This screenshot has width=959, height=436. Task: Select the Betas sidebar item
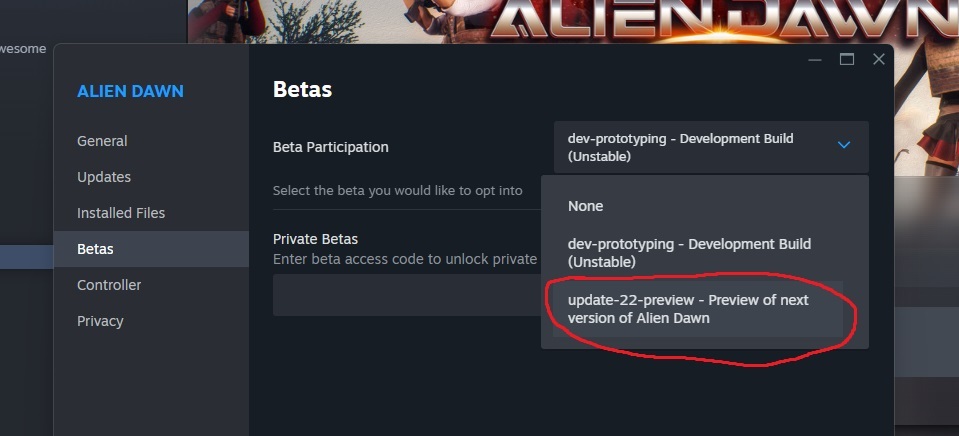[x=95, y=249]
